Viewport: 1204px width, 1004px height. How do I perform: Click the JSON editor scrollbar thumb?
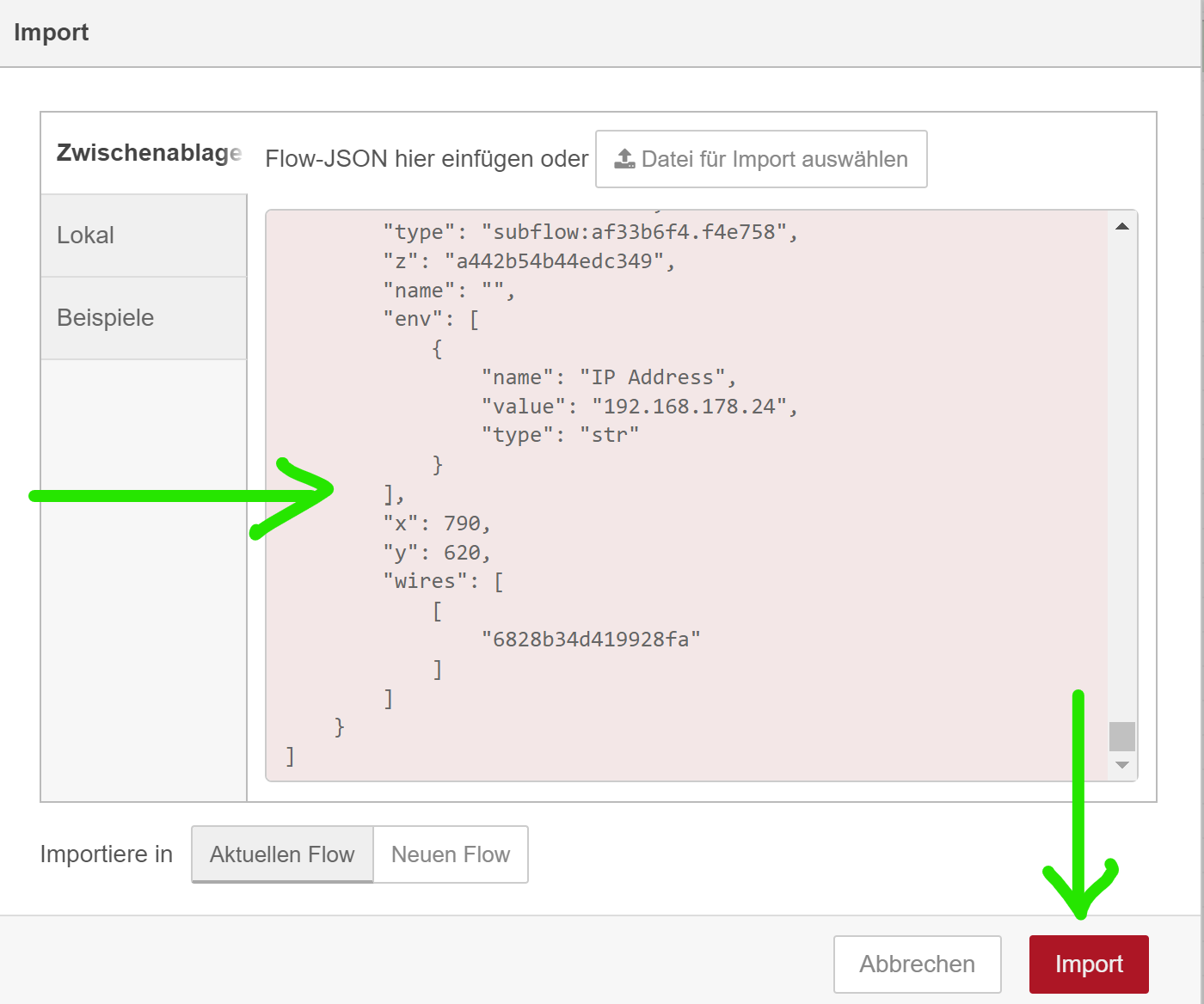click(x=1121, y=737)
